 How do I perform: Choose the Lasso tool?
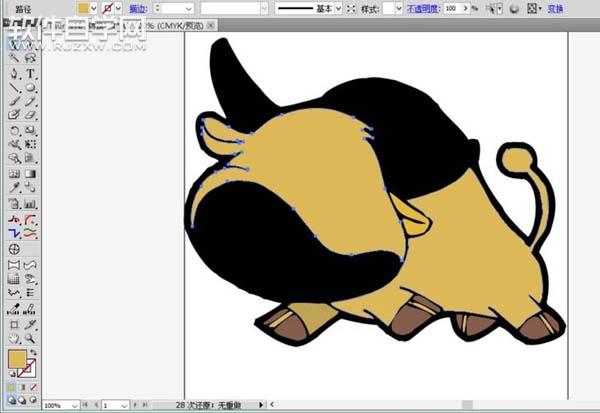[x=31, y=59]
